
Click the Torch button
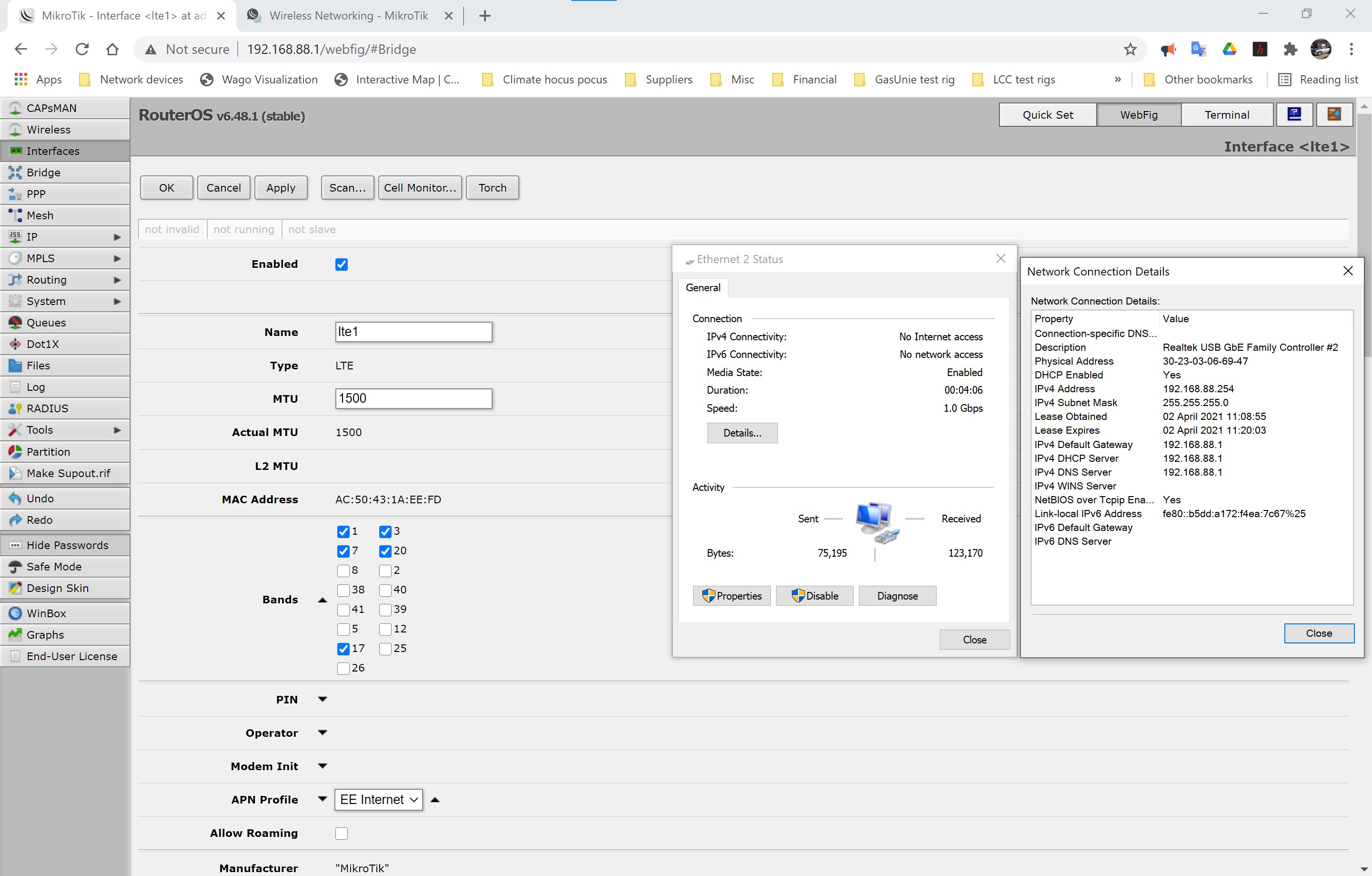tap(492, 188)
